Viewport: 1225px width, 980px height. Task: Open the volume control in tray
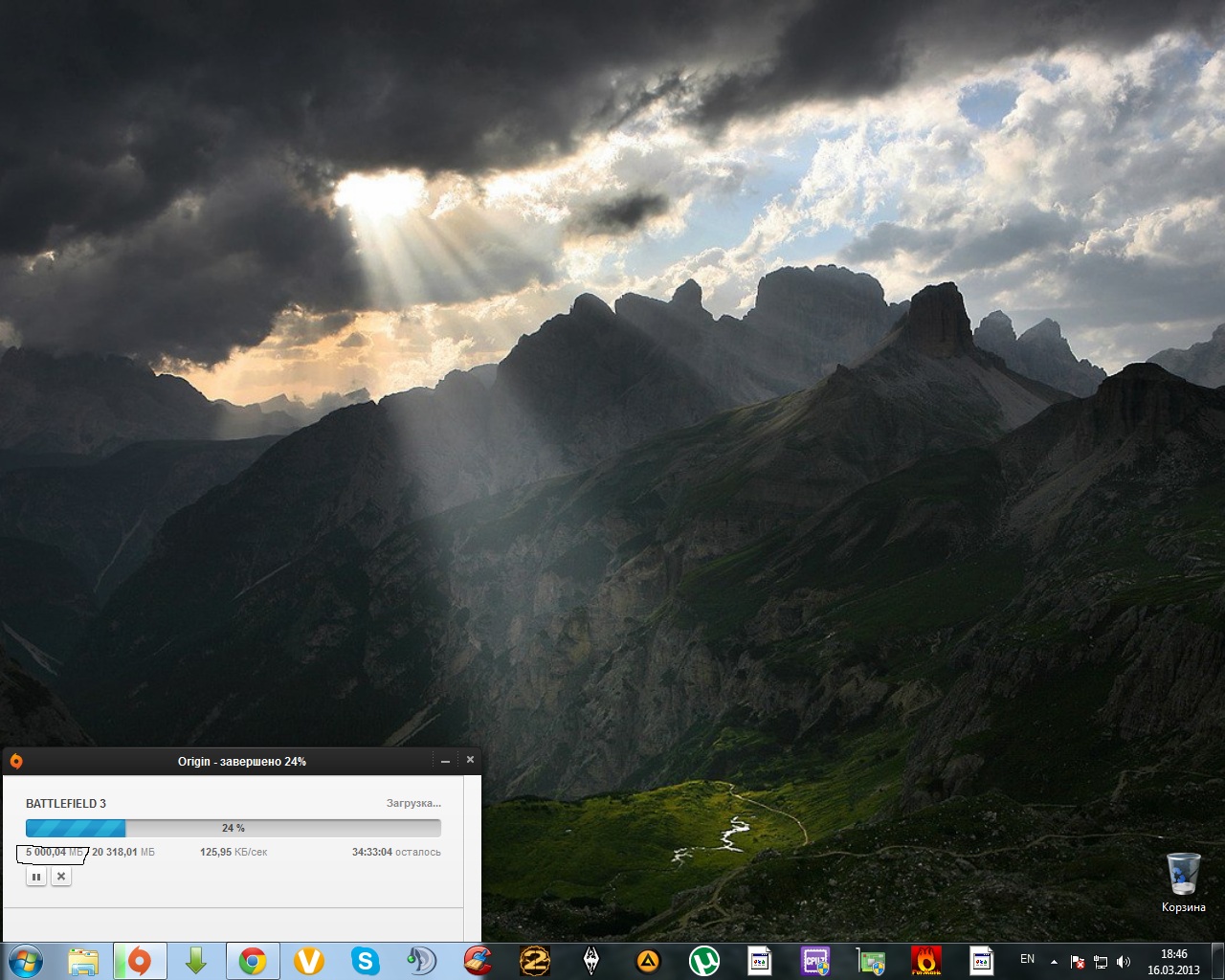(1123, 961)
